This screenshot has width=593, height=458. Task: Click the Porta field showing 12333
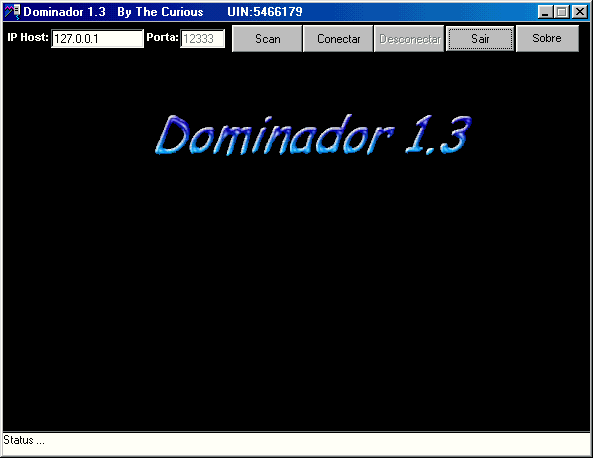(202, 39)
